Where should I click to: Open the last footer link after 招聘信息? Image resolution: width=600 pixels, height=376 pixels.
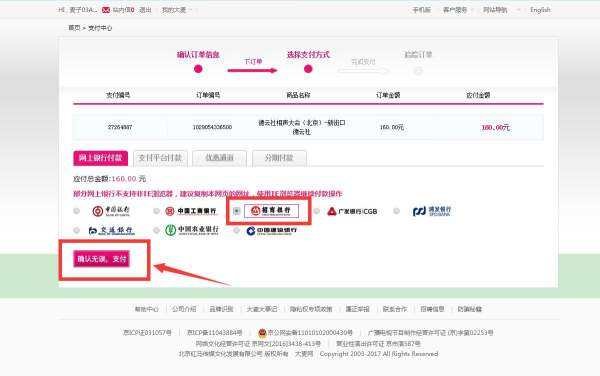pos(470,309)
